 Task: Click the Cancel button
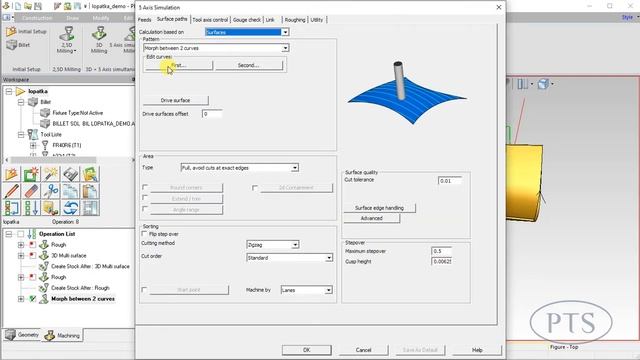pyautogui.click(x=363, y=350)
